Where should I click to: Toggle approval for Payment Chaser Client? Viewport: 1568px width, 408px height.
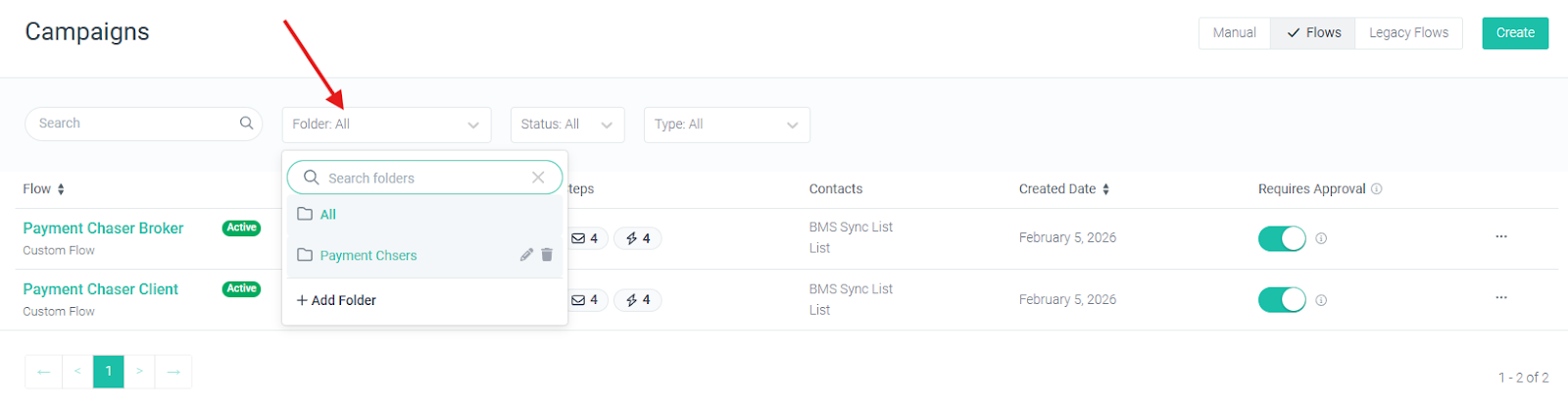coord(1282,299)
